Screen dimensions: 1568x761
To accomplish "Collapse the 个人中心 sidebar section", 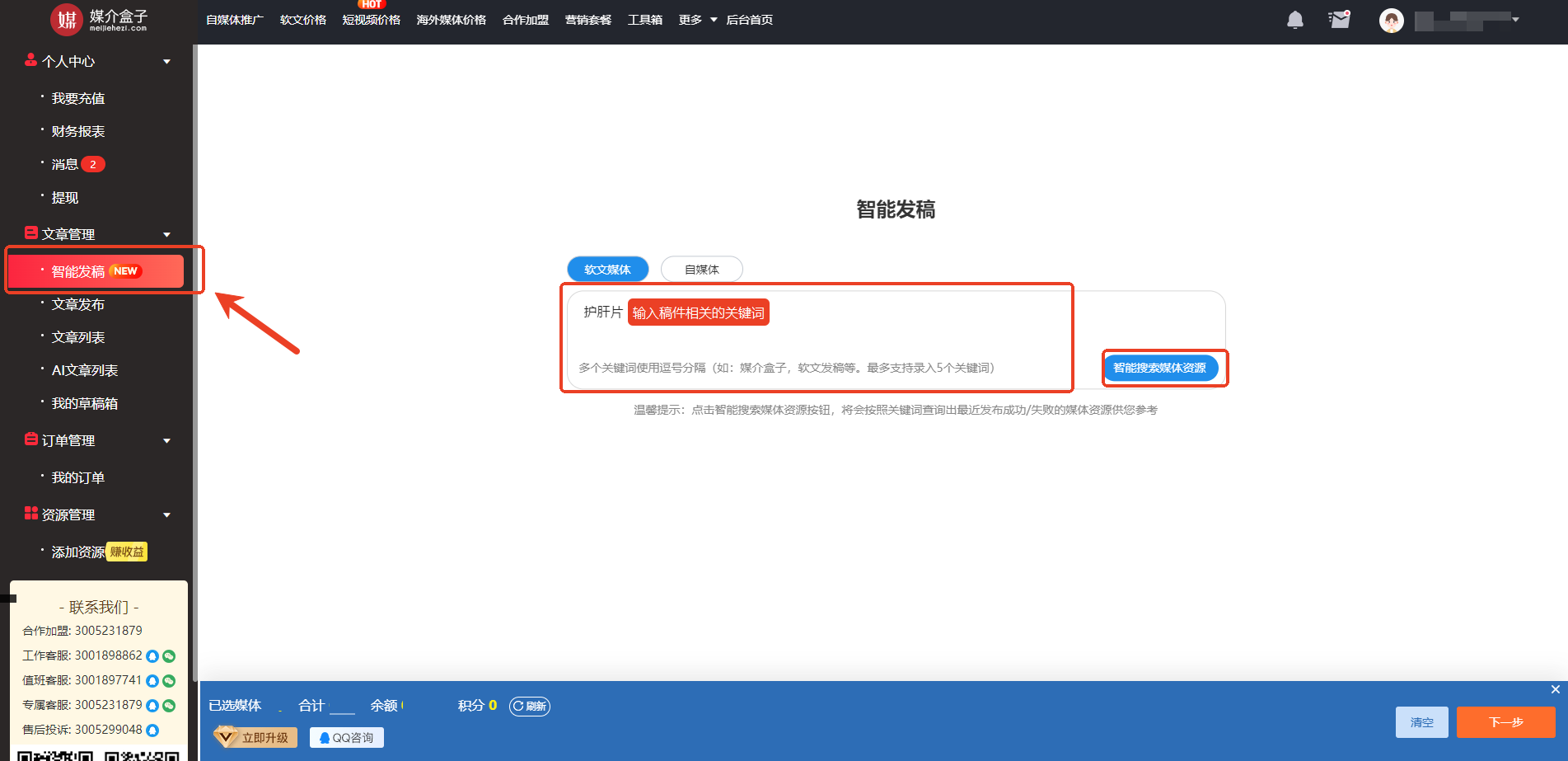I will click(166, 62).
